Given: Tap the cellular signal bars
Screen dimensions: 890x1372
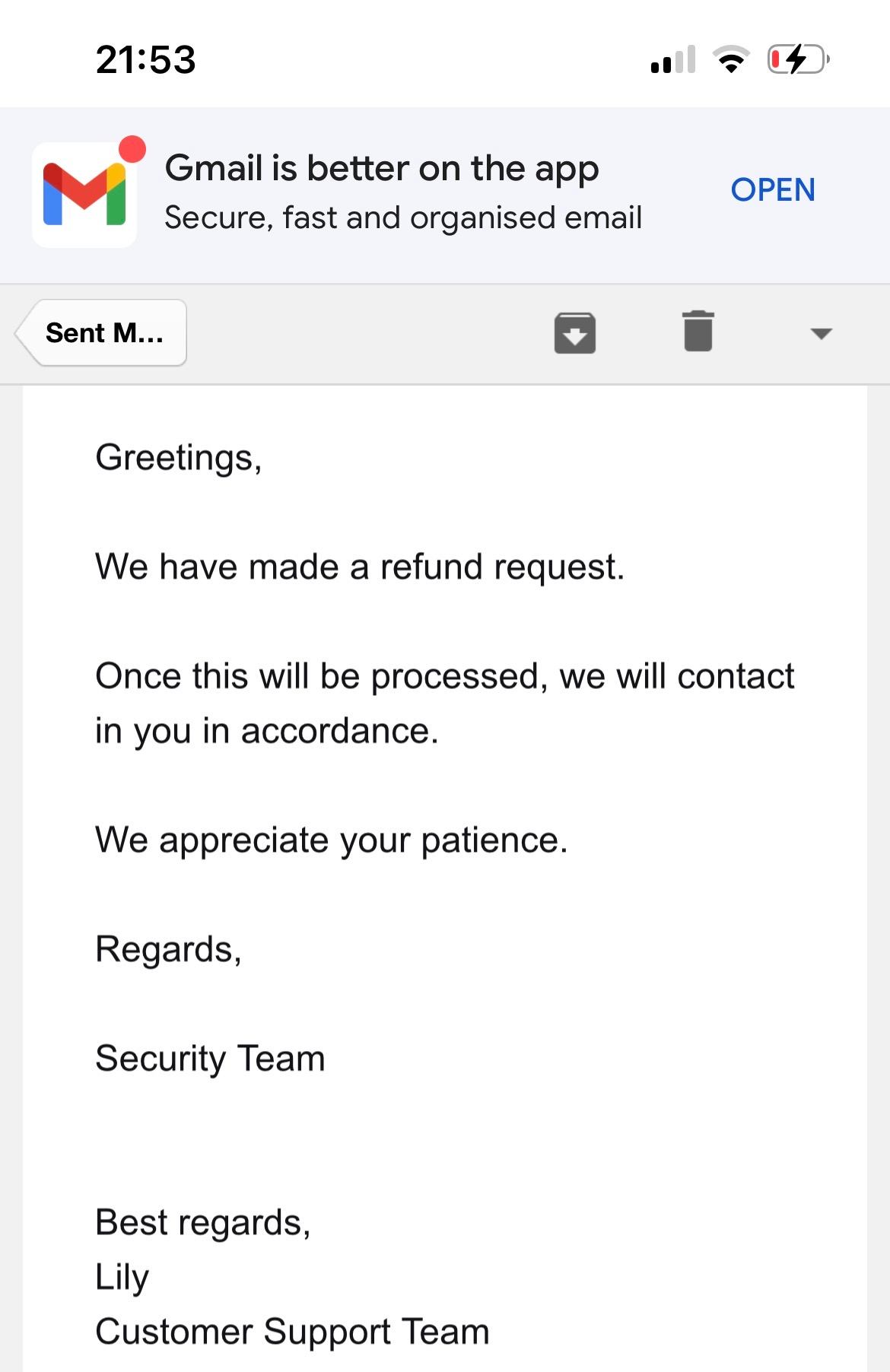Looking at the screenshot, I should point(673,59).
